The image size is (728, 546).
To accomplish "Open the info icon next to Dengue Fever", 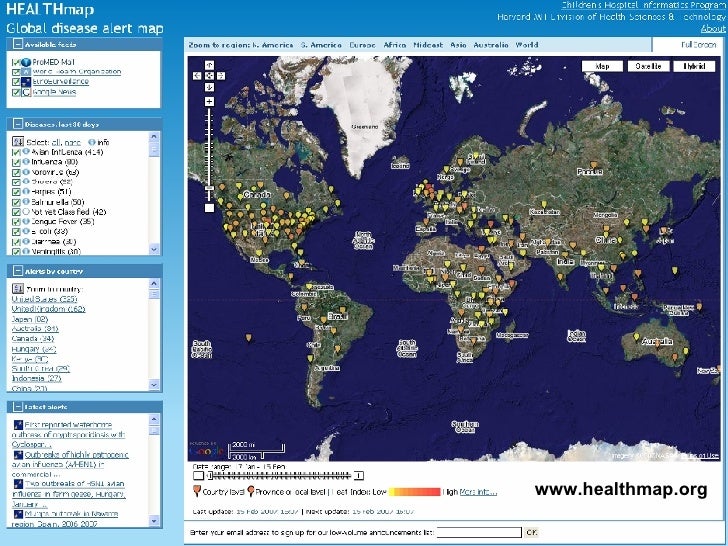I will click(26, 221).
